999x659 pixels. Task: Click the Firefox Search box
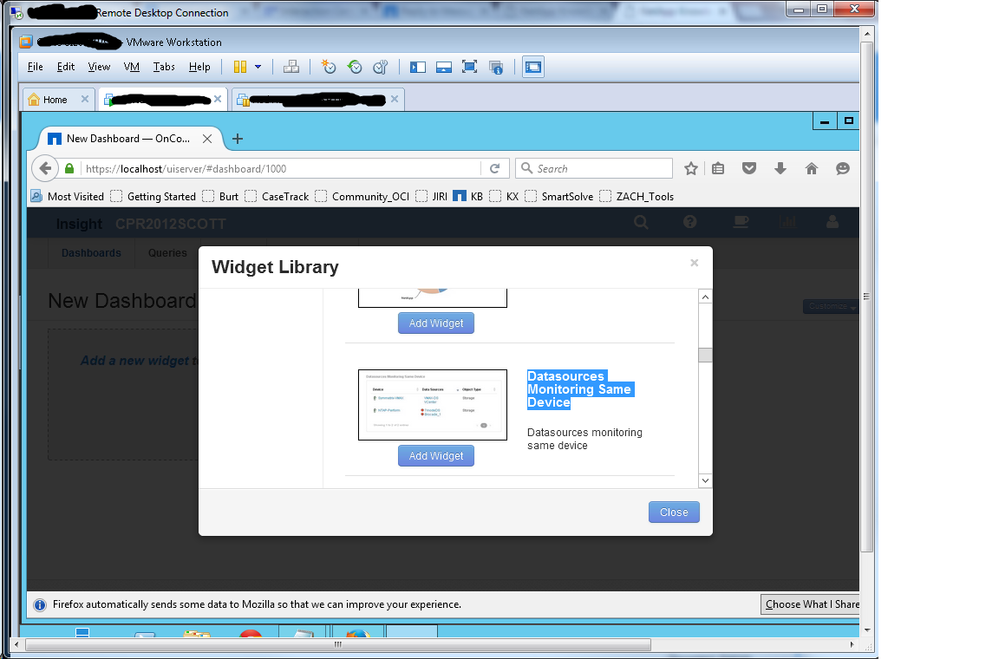click(x=594, y=168)
